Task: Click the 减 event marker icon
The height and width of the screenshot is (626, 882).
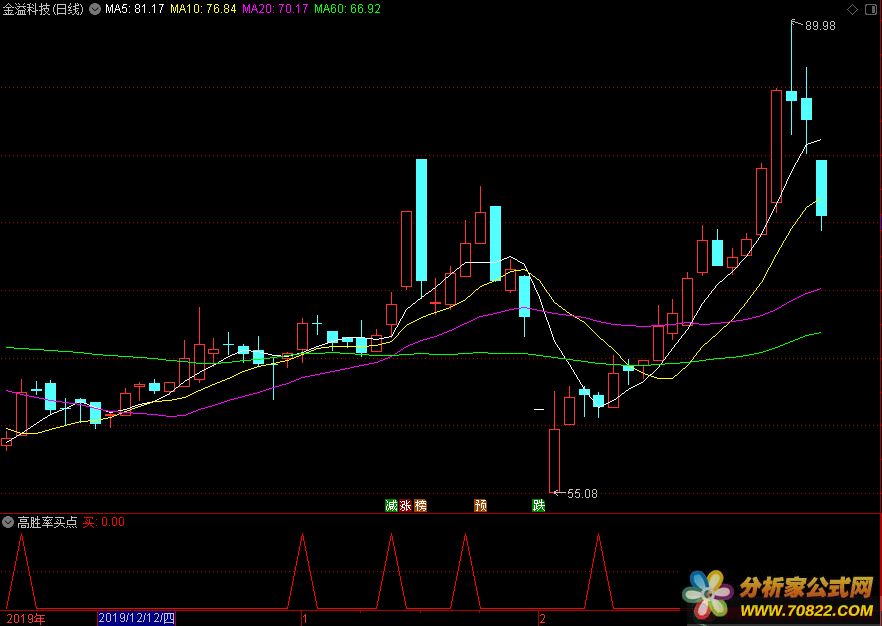Action: tap(391, 506)
